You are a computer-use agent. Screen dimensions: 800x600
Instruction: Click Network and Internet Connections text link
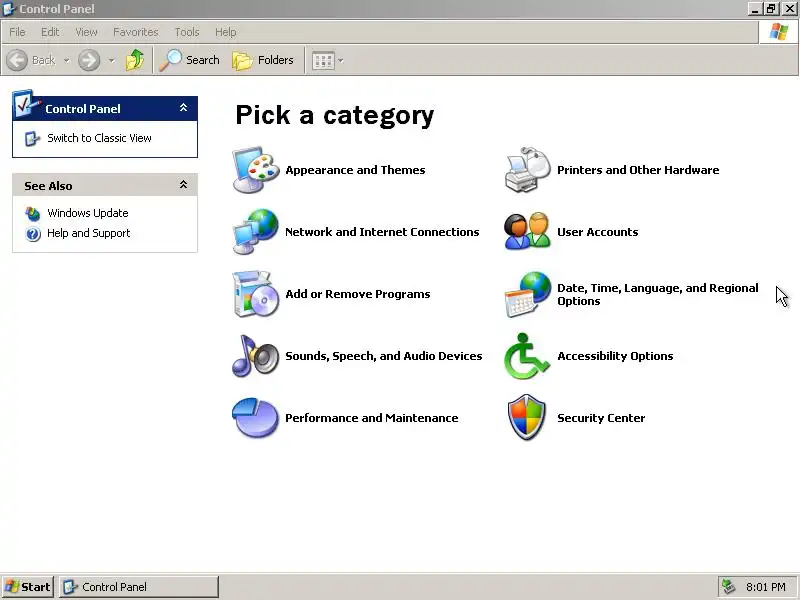pos(382,232)
